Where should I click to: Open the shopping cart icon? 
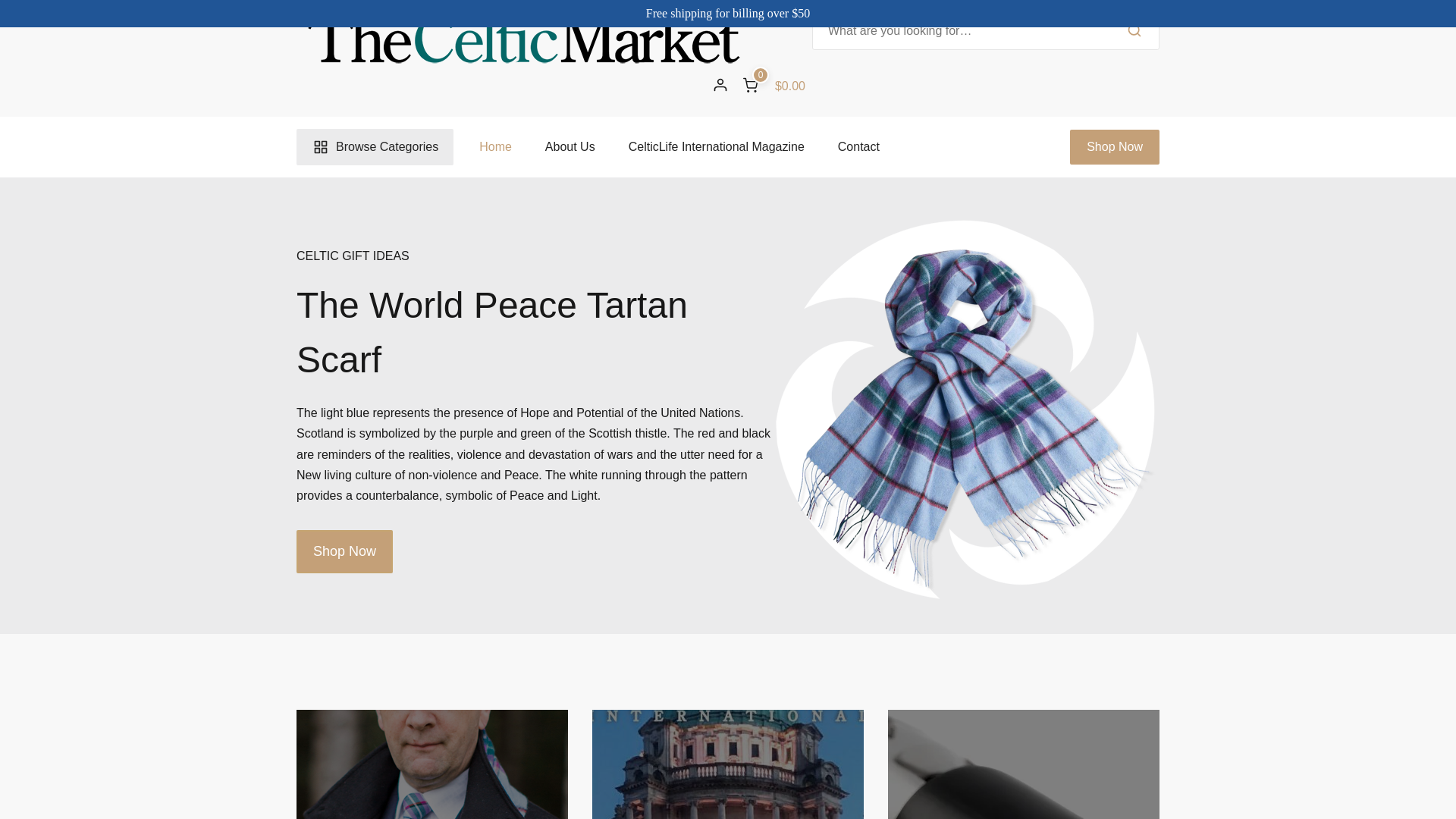click(x=751, y=86)
